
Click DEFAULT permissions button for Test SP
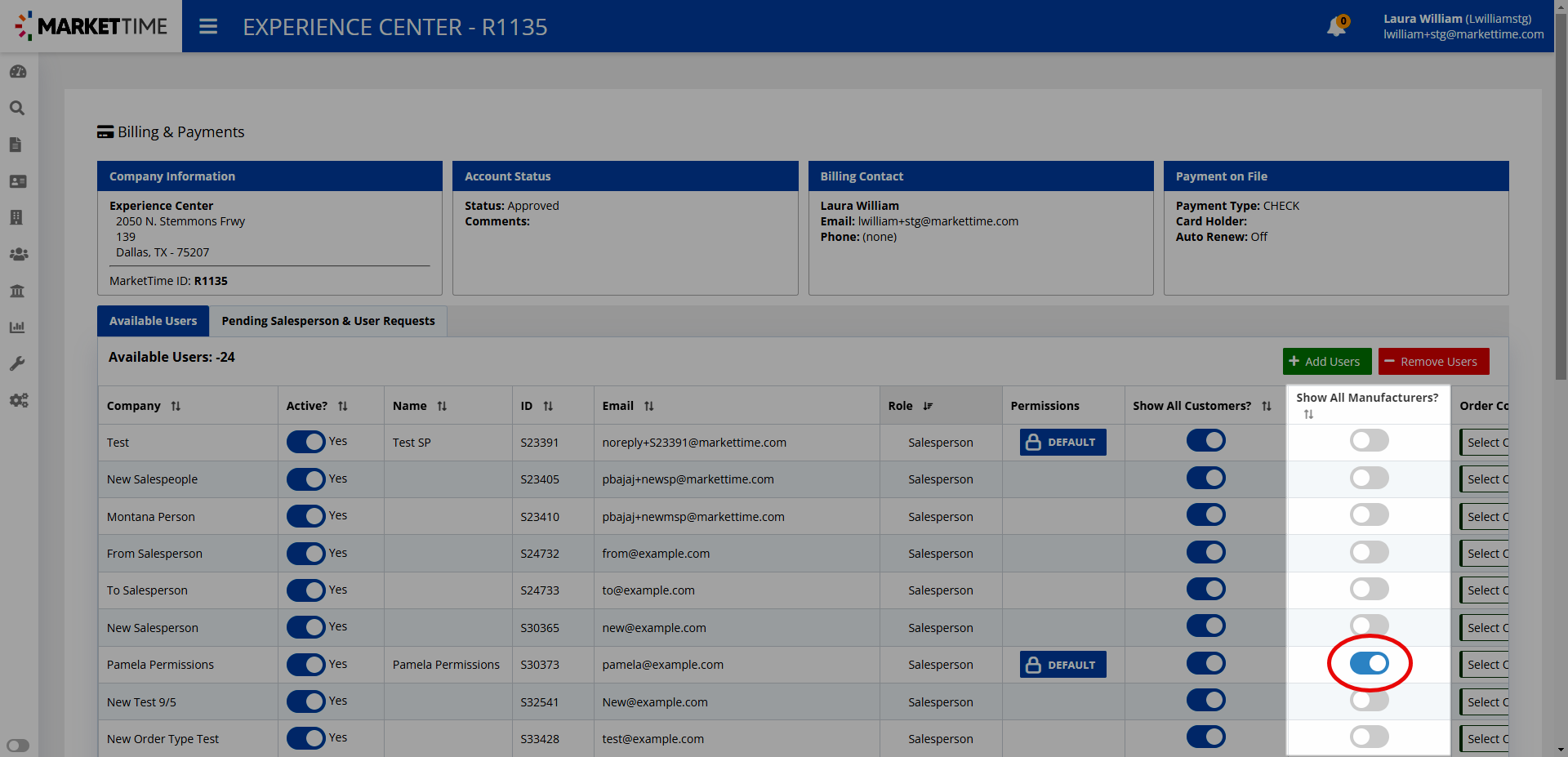coord(1062,442)
